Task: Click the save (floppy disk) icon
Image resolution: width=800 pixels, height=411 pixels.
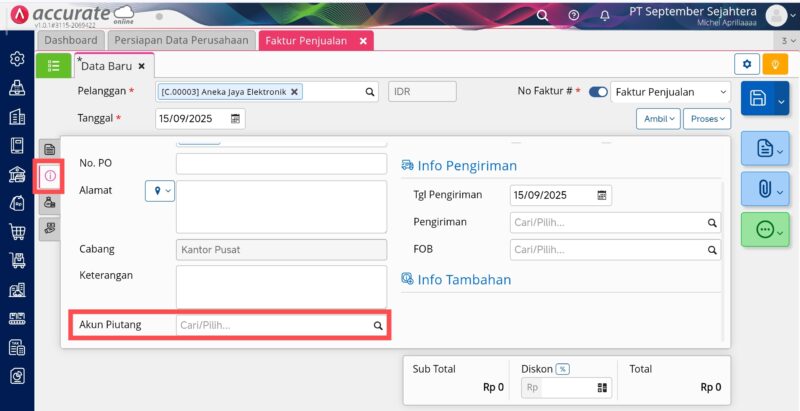Action: tap(757, 99)
